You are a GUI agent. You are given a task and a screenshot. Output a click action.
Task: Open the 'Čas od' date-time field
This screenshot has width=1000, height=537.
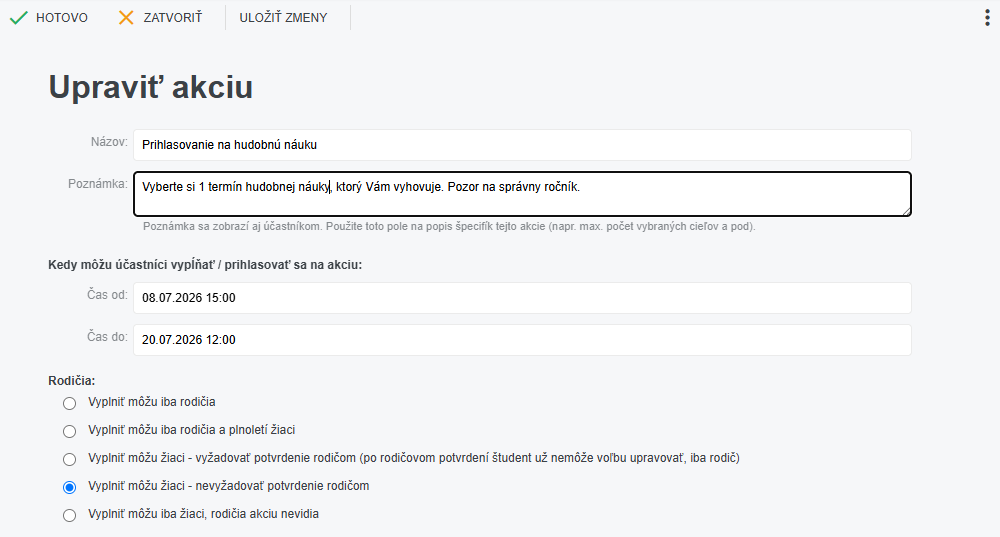tap(522, 298)
